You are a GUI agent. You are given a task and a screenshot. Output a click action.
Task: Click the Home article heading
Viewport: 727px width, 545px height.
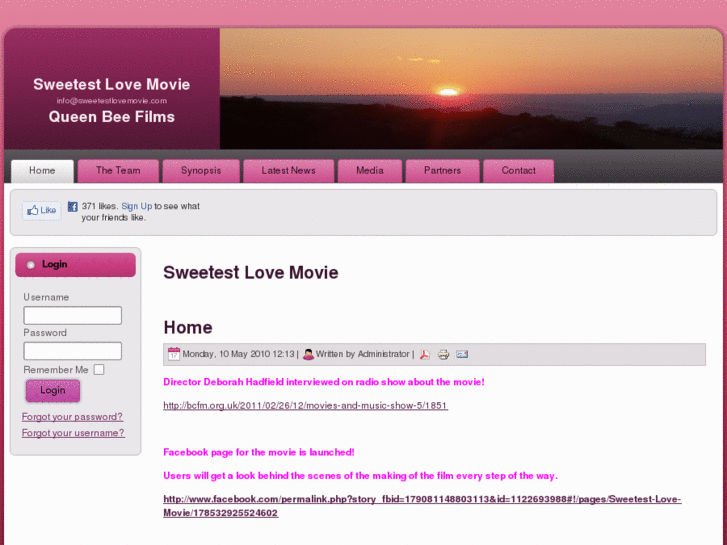pyautogui.click(x=188, y=327)
